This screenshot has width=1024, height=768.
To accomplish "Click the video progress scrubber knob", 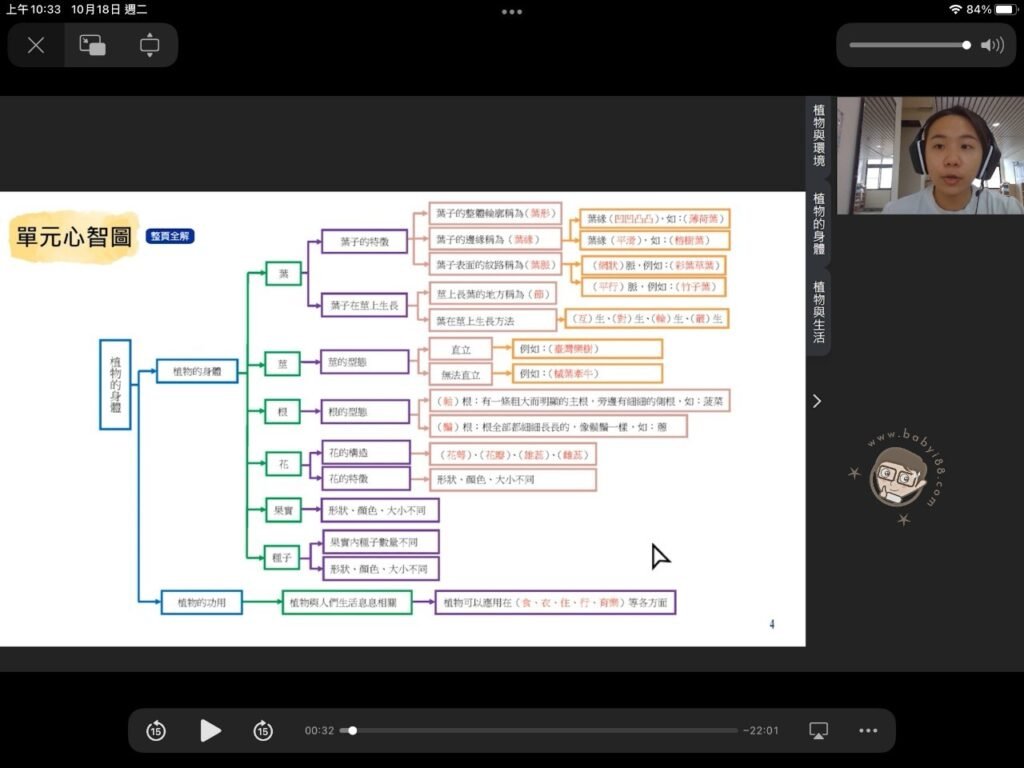I will coord(352,730).
